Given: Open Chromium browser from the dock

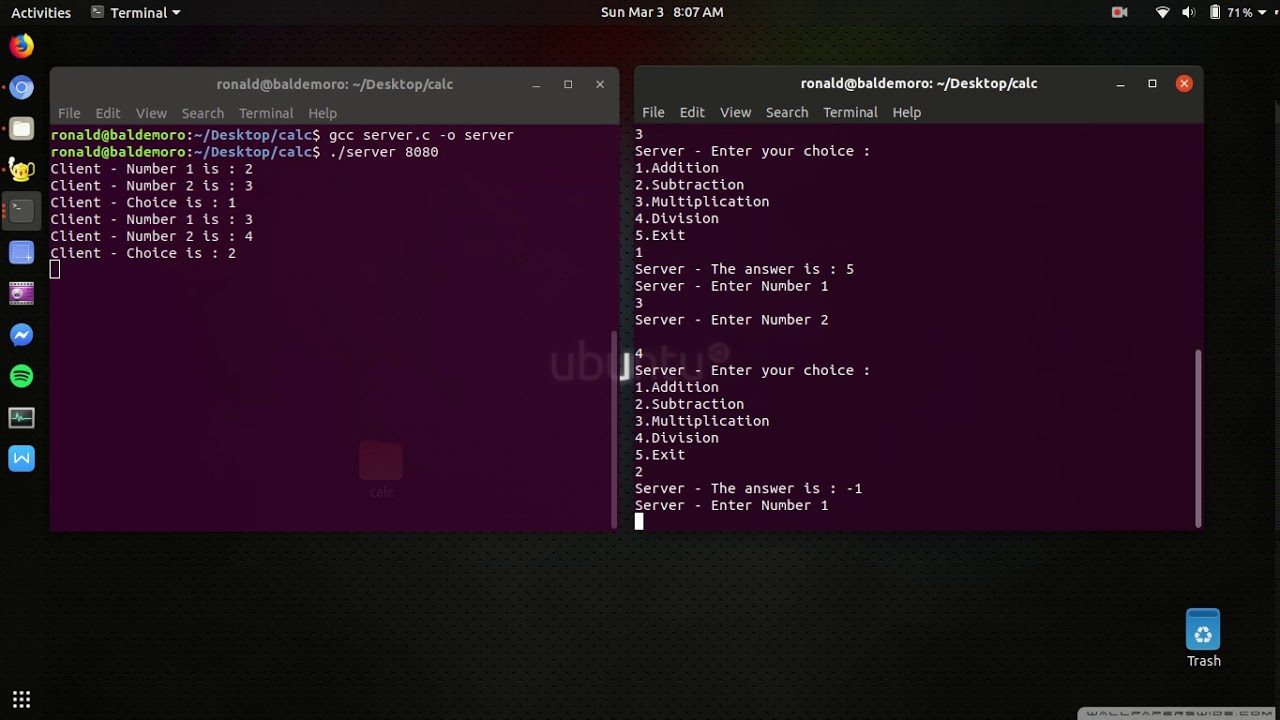Looking at the screenshot, I should 21,88.
